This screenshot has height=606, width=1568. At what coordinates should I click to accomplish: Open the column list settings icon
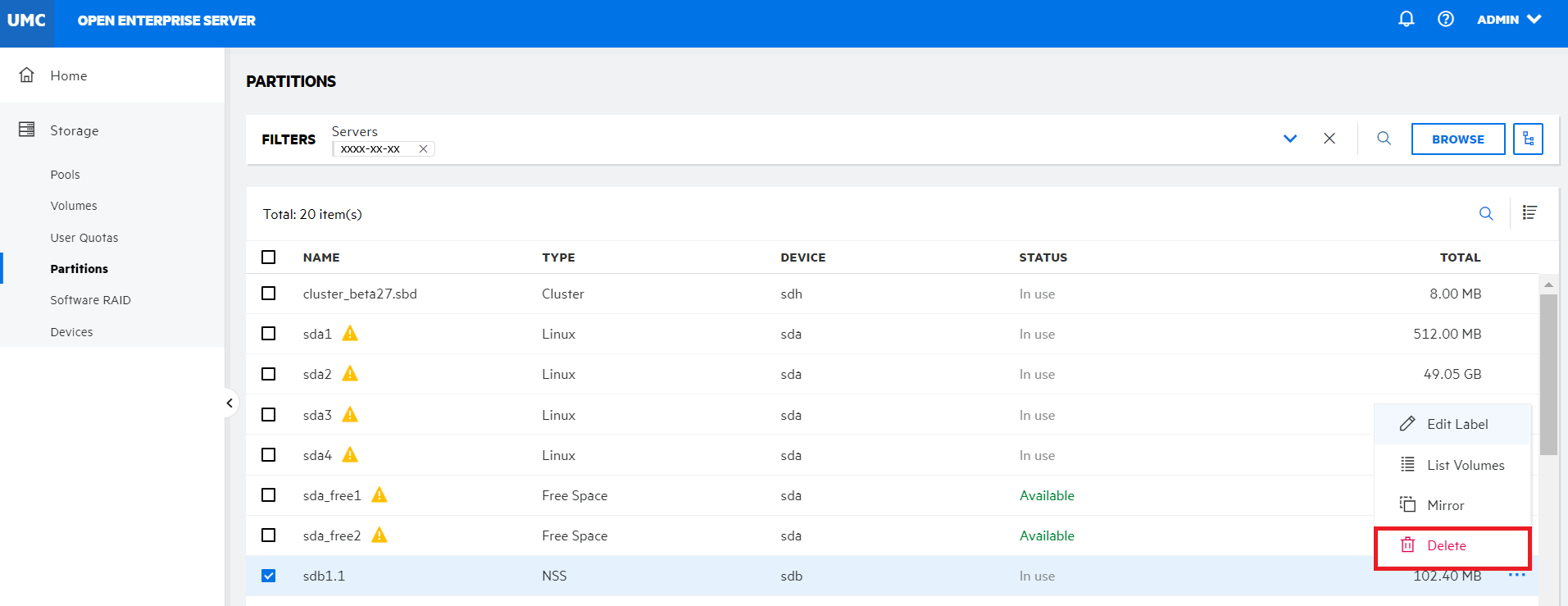pos(1529,213)
